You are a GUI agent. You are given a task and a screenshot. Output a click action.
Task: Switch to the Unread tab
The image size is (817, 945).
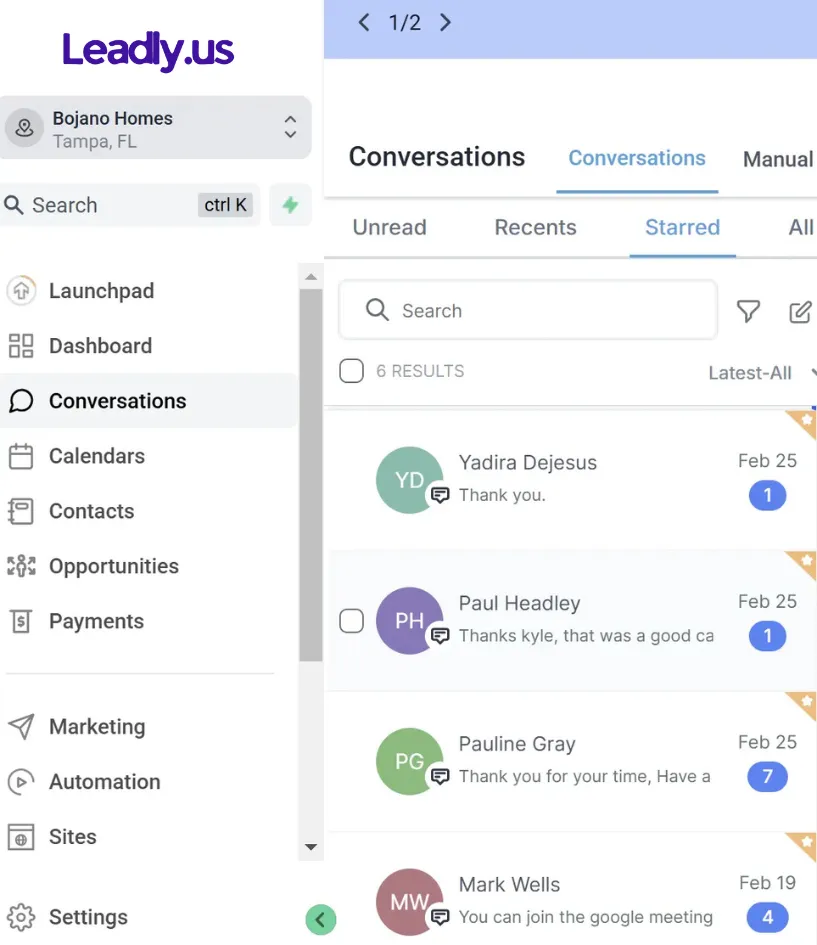(389, 227)
